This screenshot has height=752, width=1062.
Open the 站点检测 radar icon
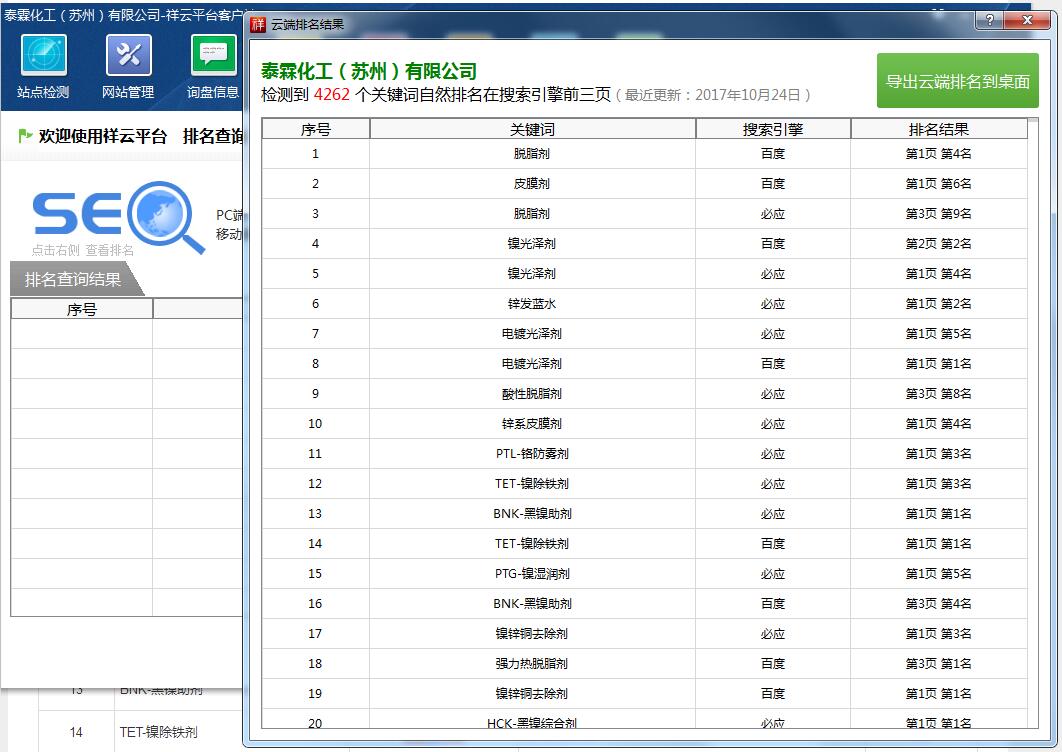(43, 55)
